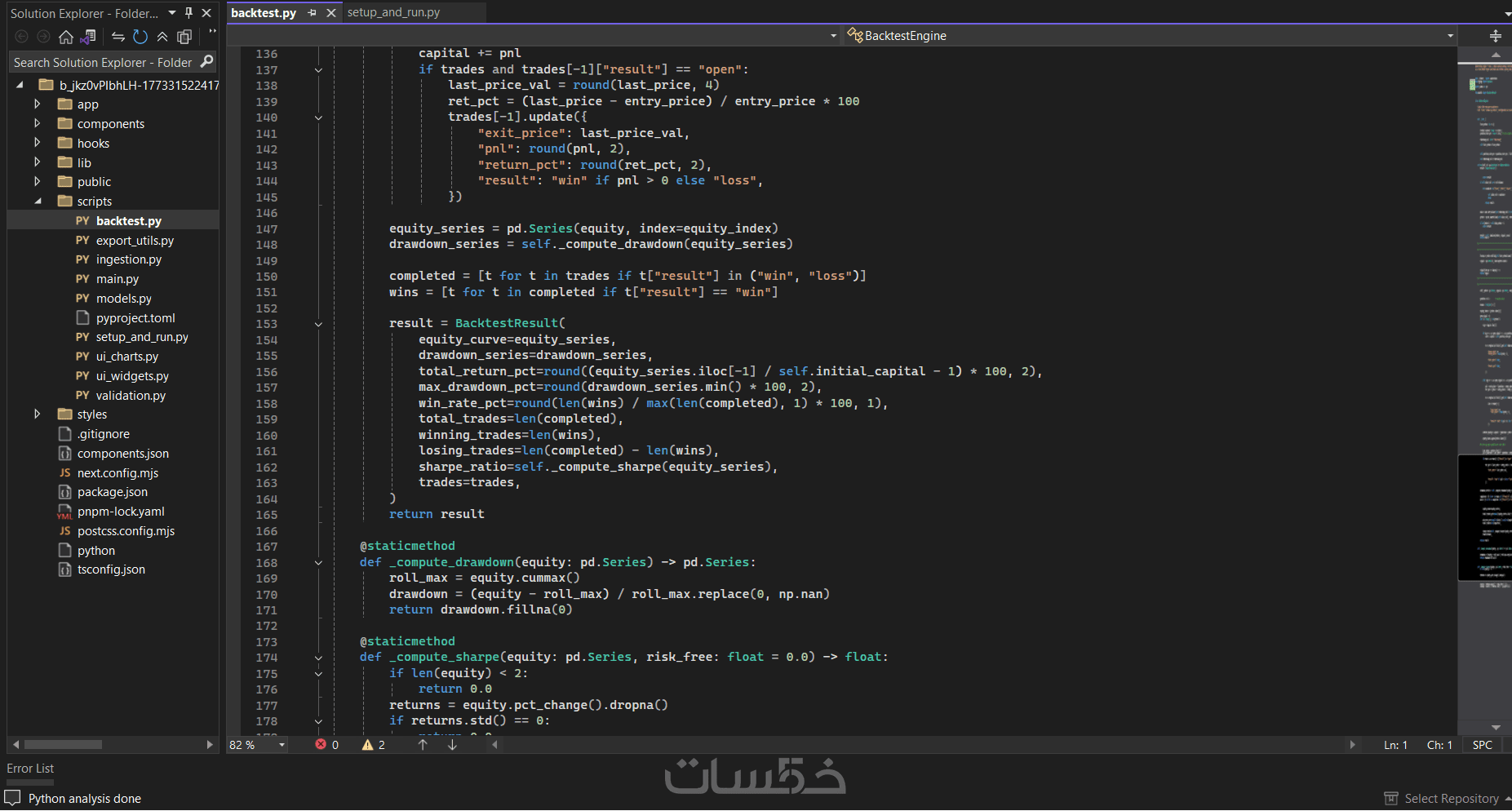1512x811 pixels.
Task: Collapse the _compute_sharpe function at line 174
Action: point(318,658)
